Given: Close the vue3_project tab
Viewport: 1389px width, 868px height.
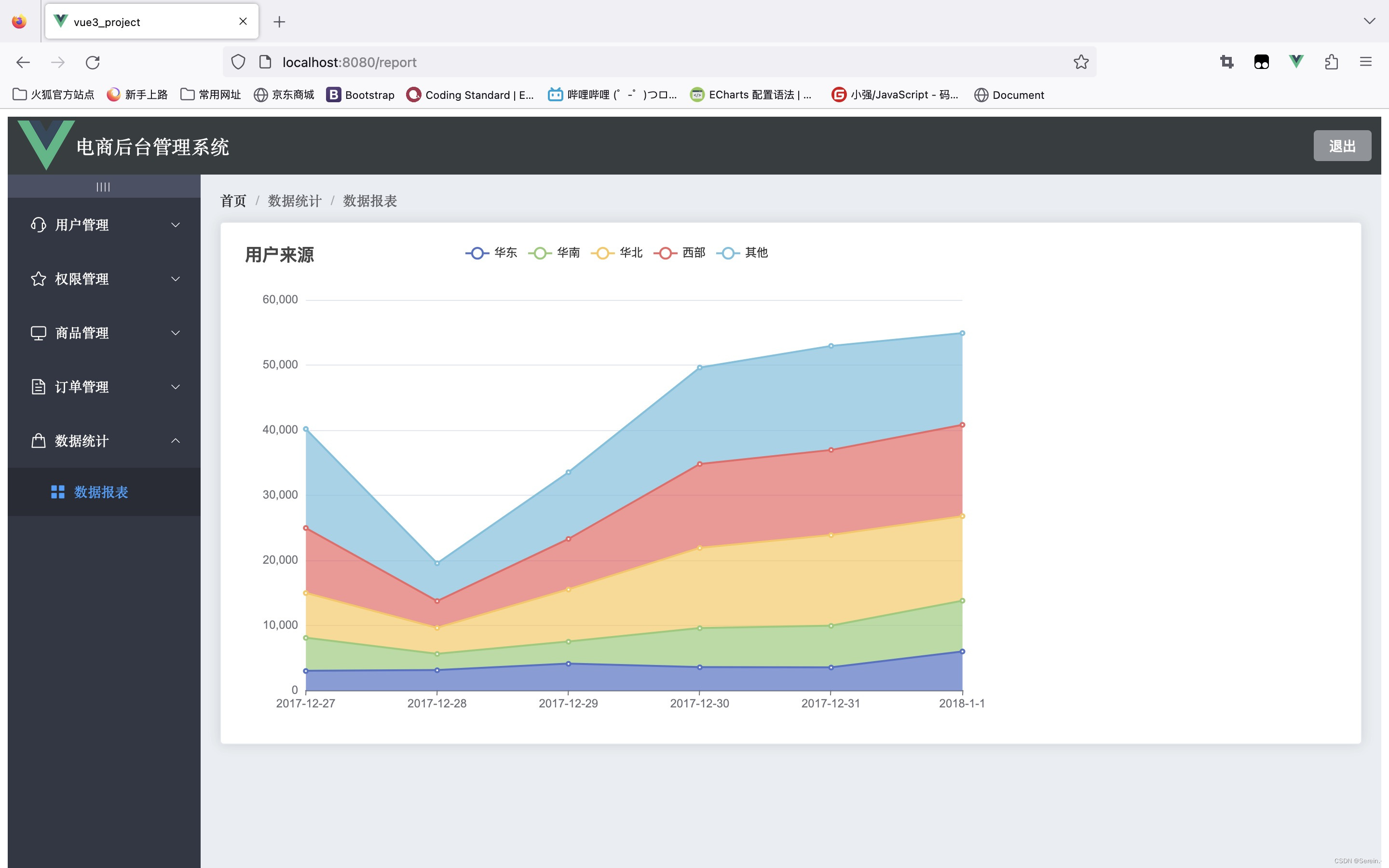Looking at the screenshot, I should pyautogui.click(x=244, y=21).
